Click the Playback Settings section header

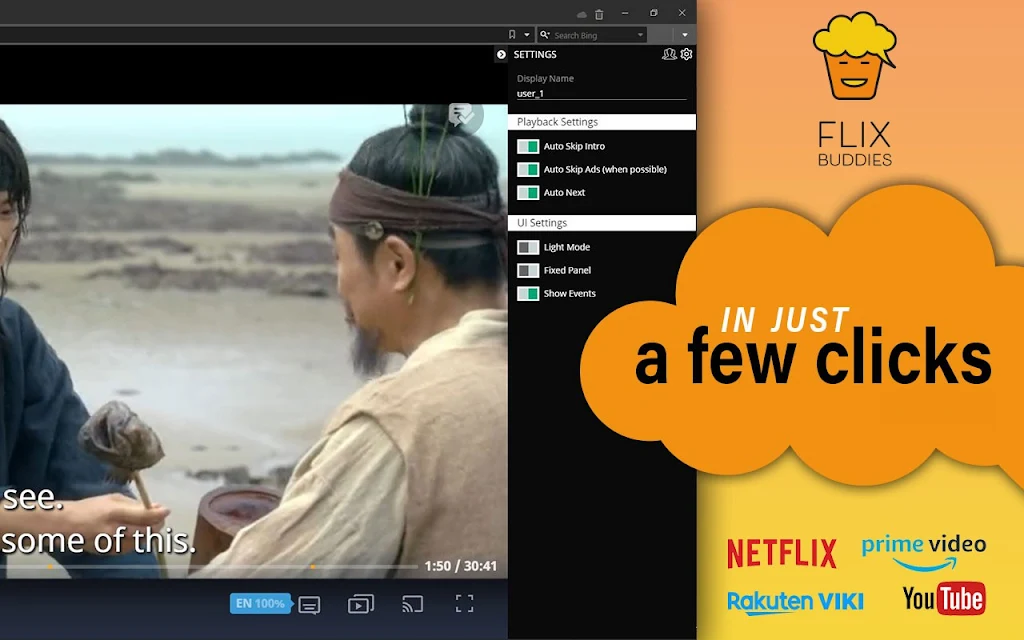[601, 122]
